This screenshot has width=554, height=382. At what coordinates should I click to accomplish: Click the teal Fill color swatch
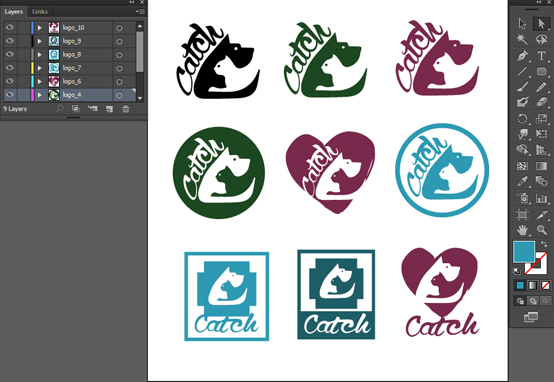(x=524, y=251)
